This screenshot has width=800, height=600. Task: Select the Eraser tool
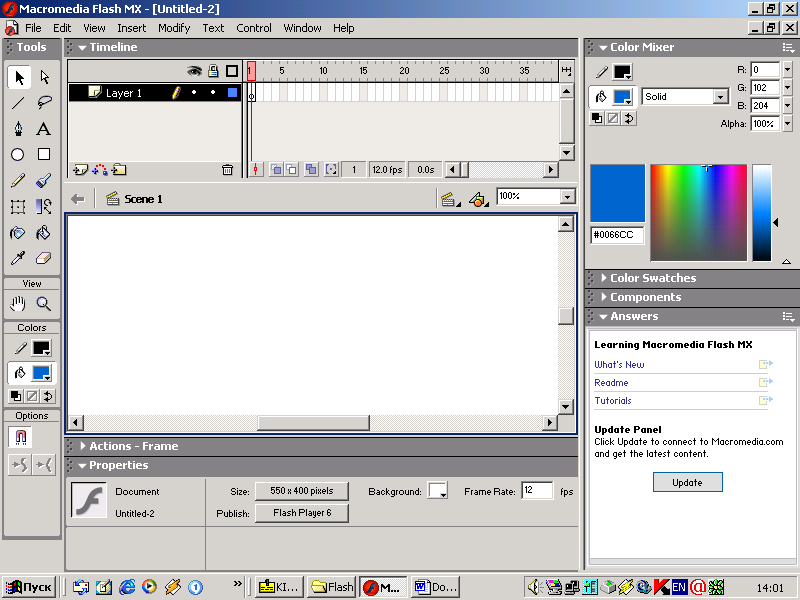coord(44,258)
